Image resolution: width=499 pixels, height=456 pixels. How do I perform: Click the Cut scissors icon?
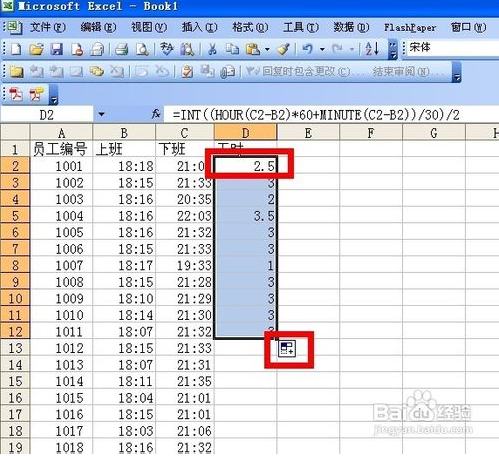[x=212, y=49]
